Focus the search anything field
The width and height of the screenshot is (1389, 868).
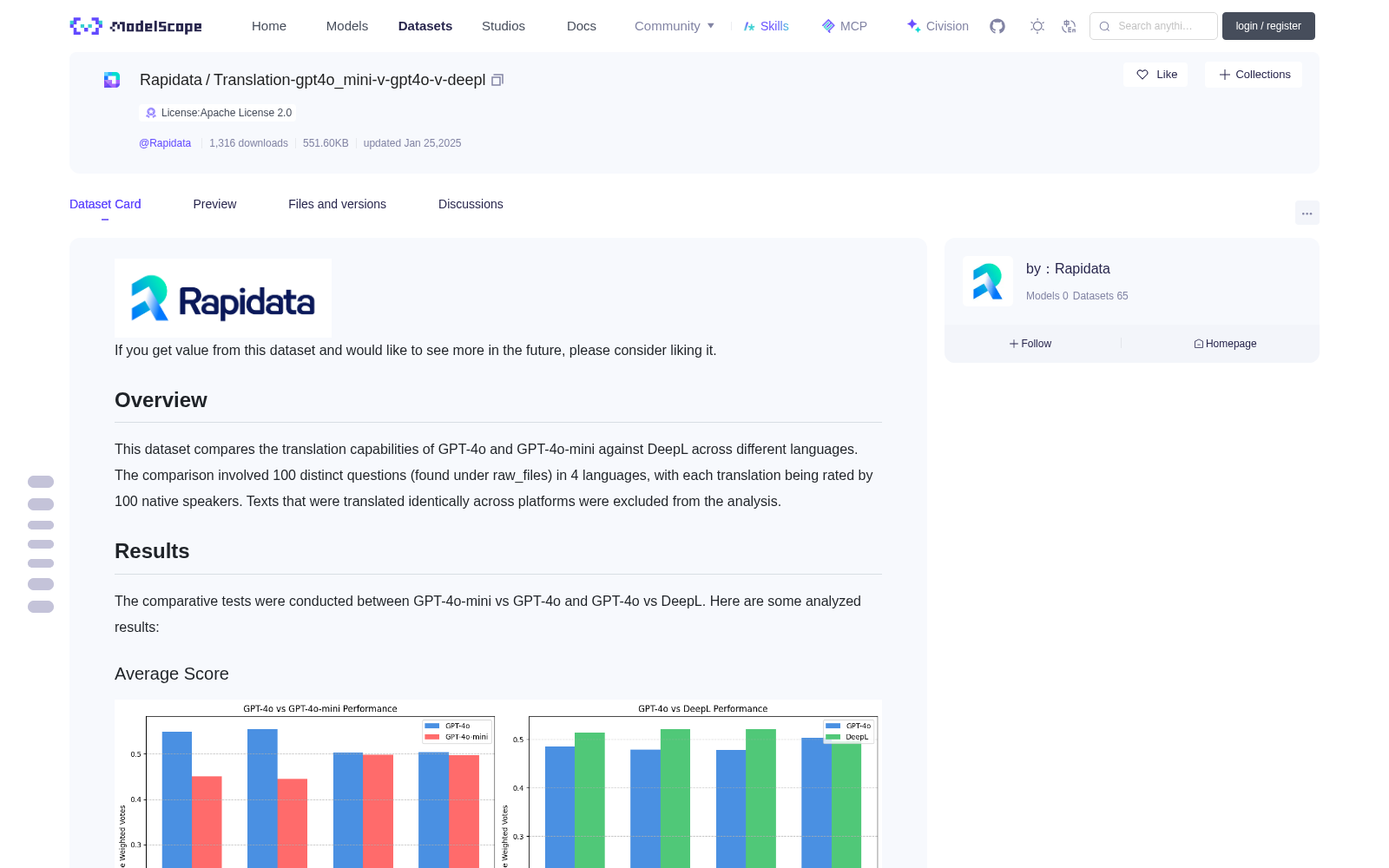coord(1154,26)
